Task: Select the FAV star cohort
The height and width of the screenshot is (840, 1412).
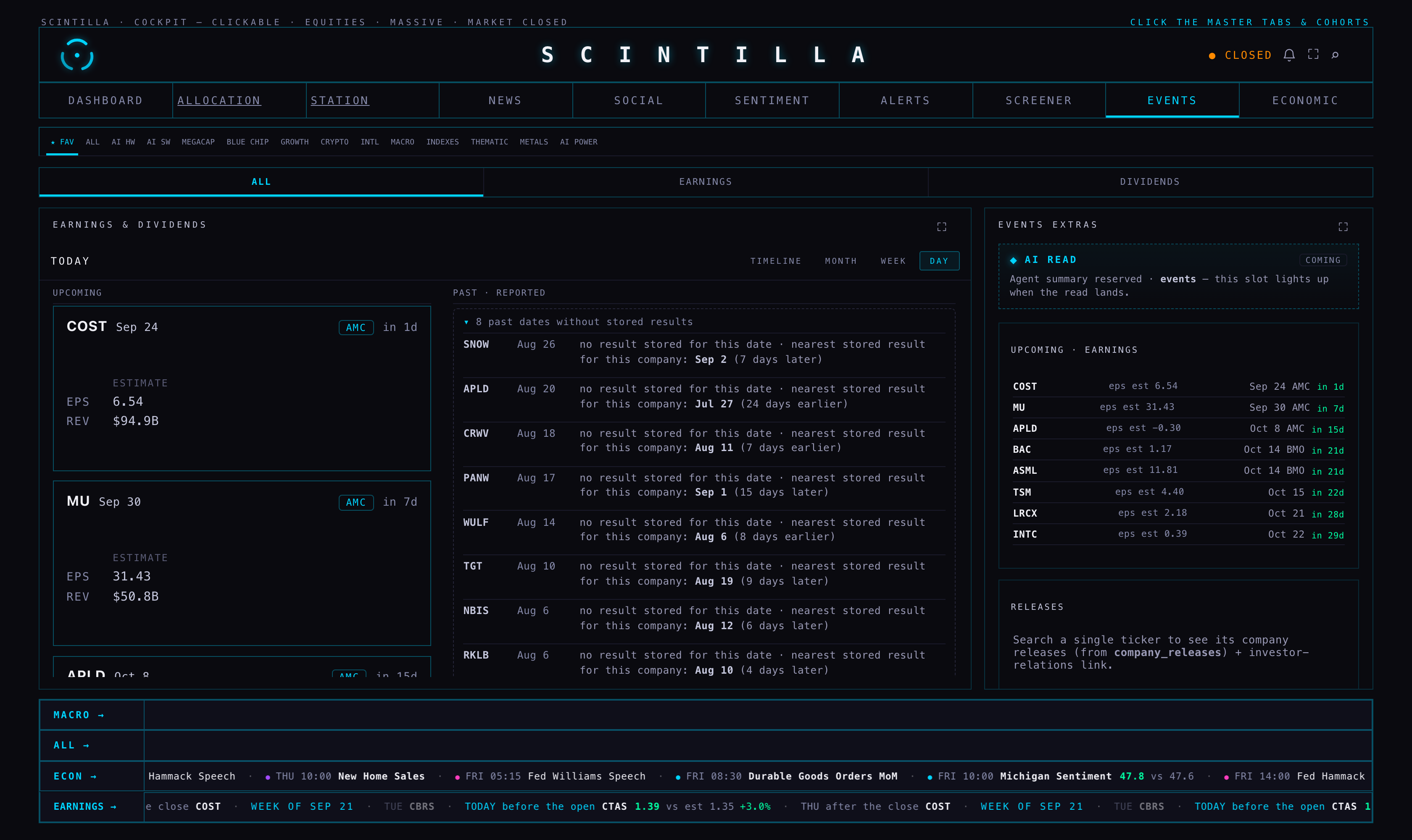Action: (62, 142)
